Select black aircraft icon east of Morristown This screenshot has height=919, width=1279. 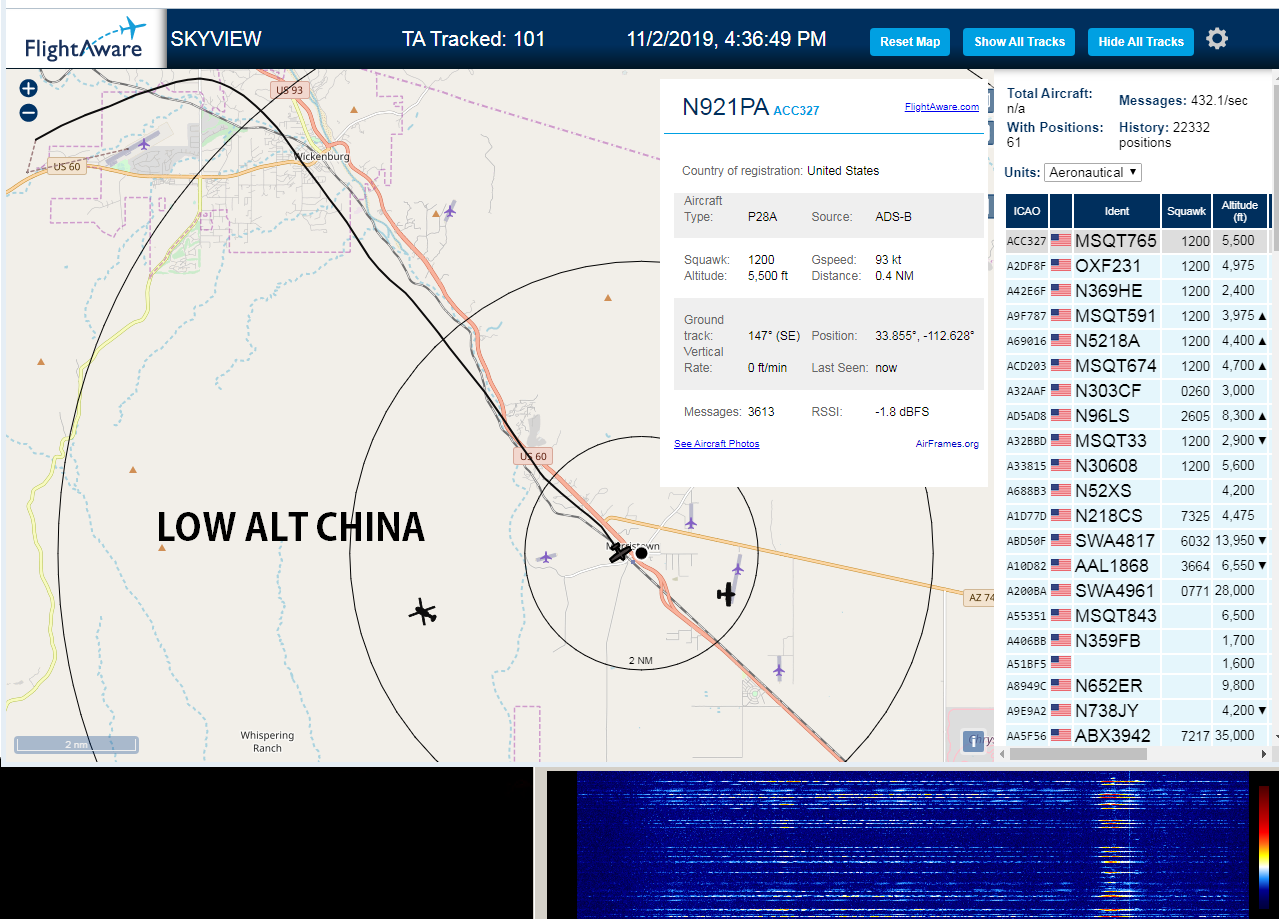pos(726,595)
